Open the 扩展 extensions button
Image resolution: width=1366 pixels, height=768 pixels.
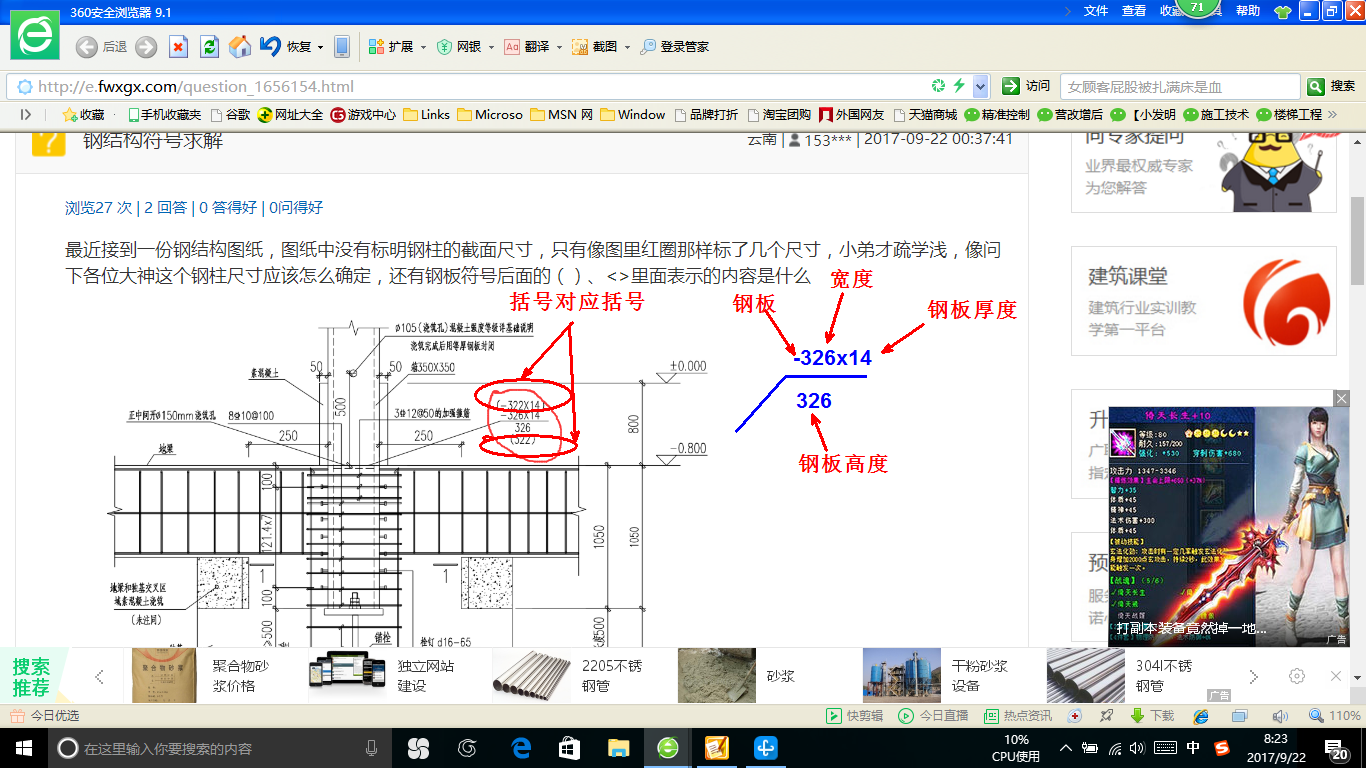(391, 47)
